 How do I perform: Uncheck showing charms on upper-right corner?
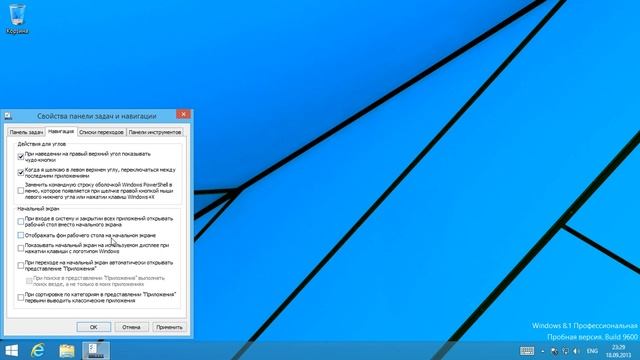(x=21, y=157)
